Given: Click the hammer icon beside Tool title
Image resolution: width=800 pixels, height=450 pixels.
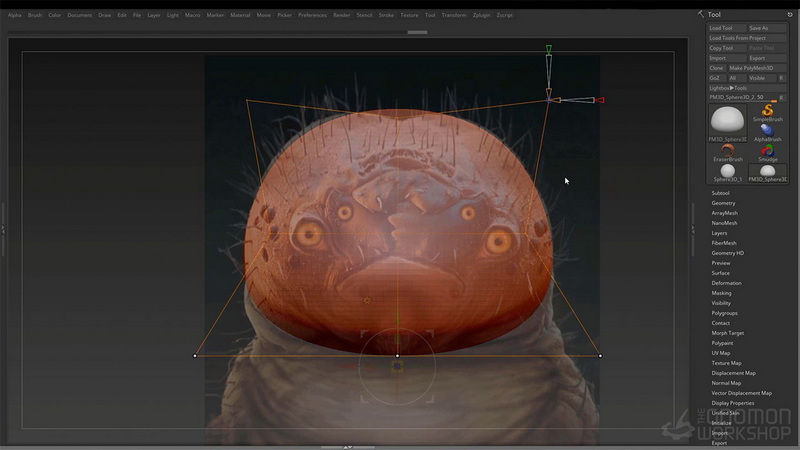Looking at the screenshot, I should (701, 14).
